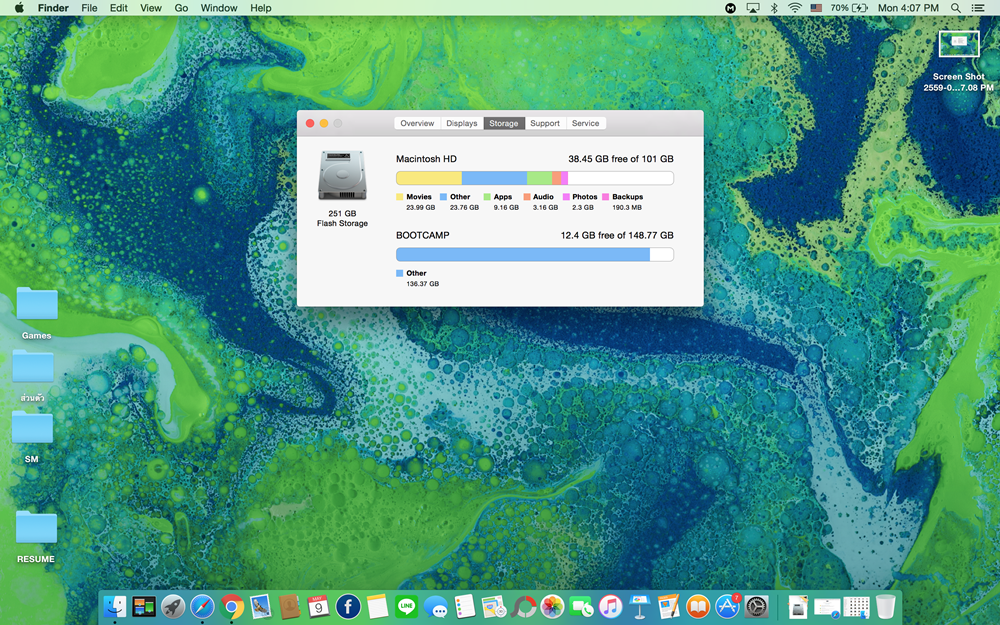
Task: Launch Launchpad rocket icon in Dock
Action: pyautogui.click(x=173, y=607)
